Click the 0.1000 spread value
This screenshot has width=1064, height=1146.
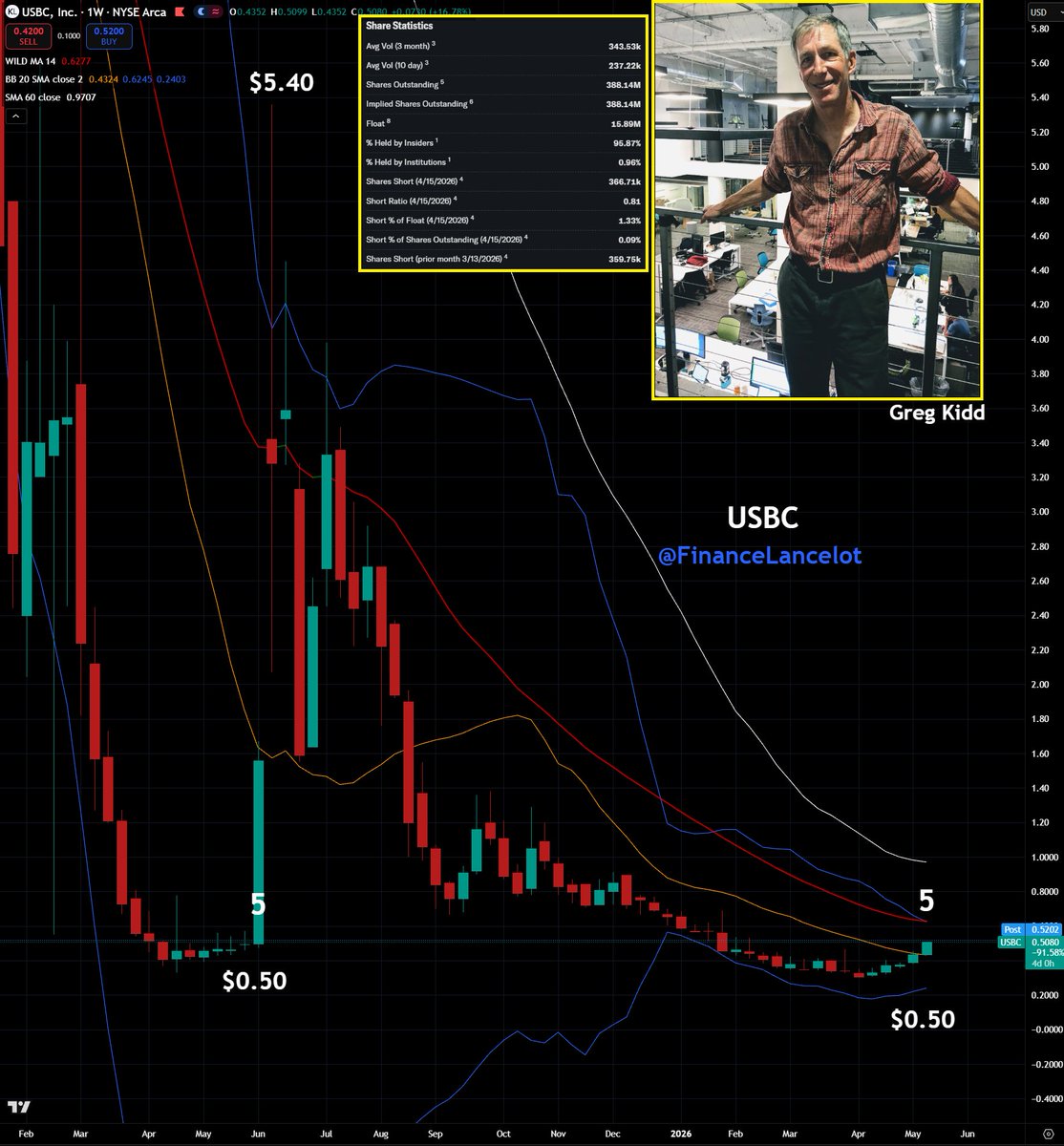click(69, 36)
